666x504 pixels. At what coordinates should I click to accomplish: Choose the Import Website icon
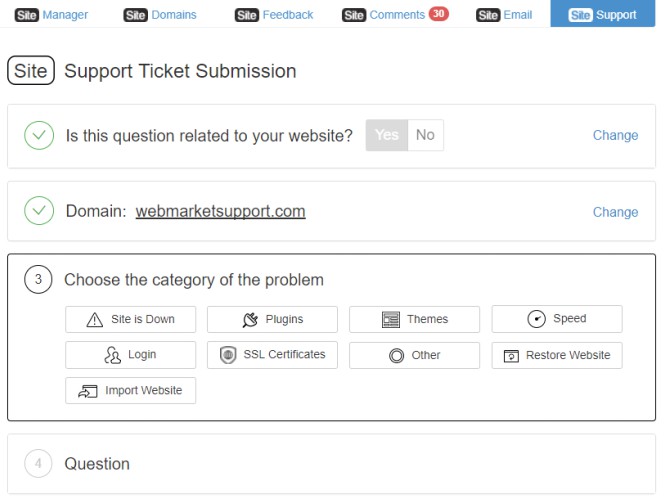[88, 391]
